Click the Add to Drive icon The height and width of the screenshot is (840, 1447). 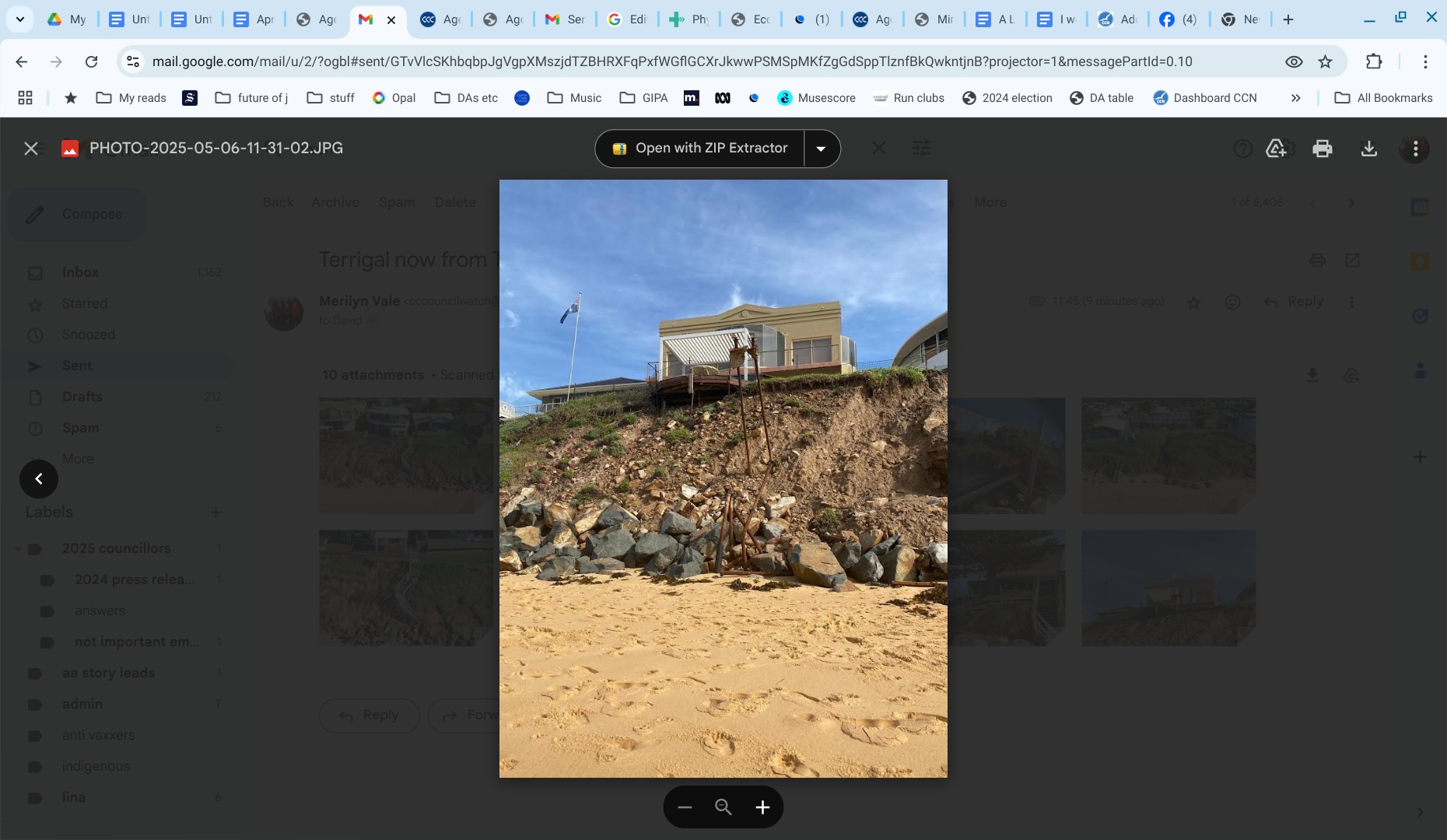point(1276,149)
